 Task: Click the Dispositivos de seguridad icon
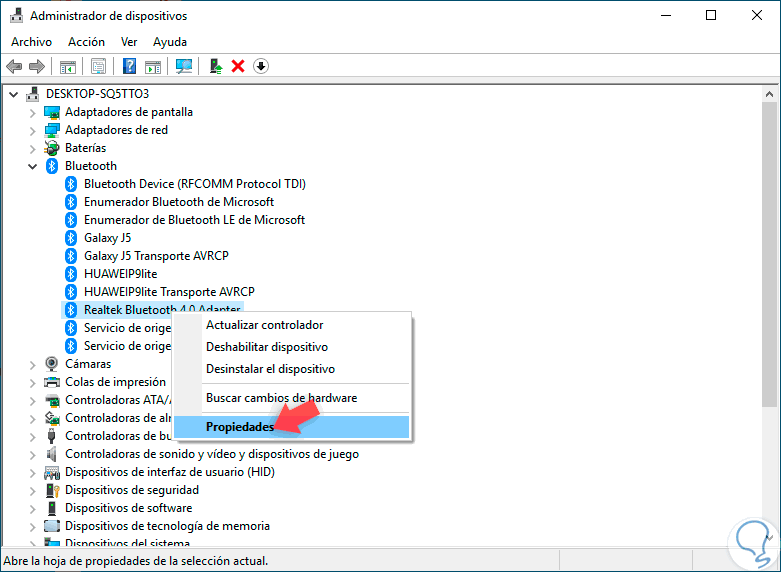pyautogui.click(x=52, y=490)
